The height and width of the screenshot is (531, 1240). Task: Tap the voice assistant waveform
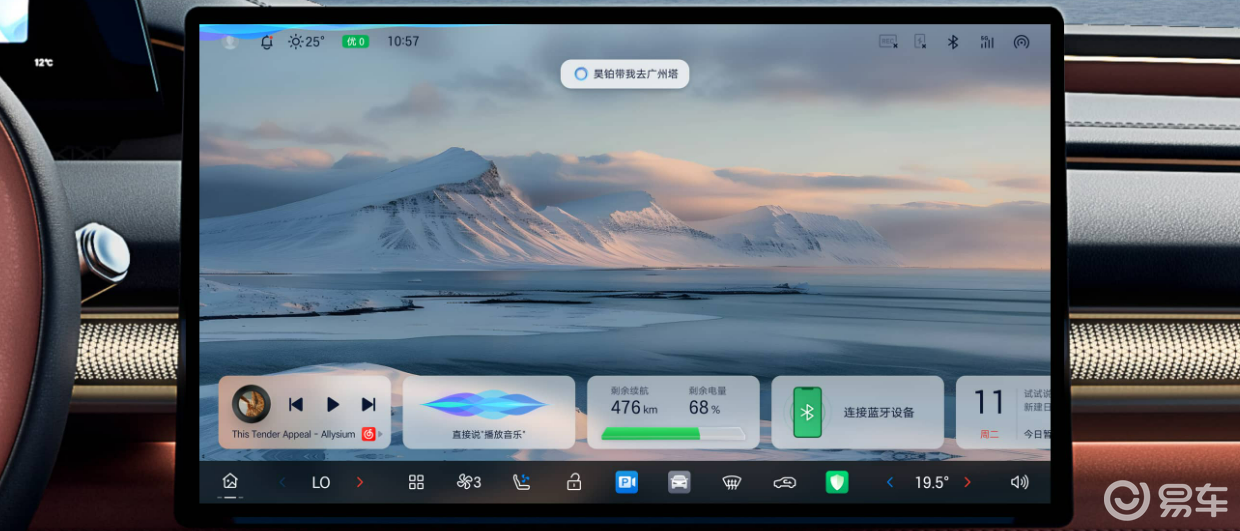(x=485, y=404)
